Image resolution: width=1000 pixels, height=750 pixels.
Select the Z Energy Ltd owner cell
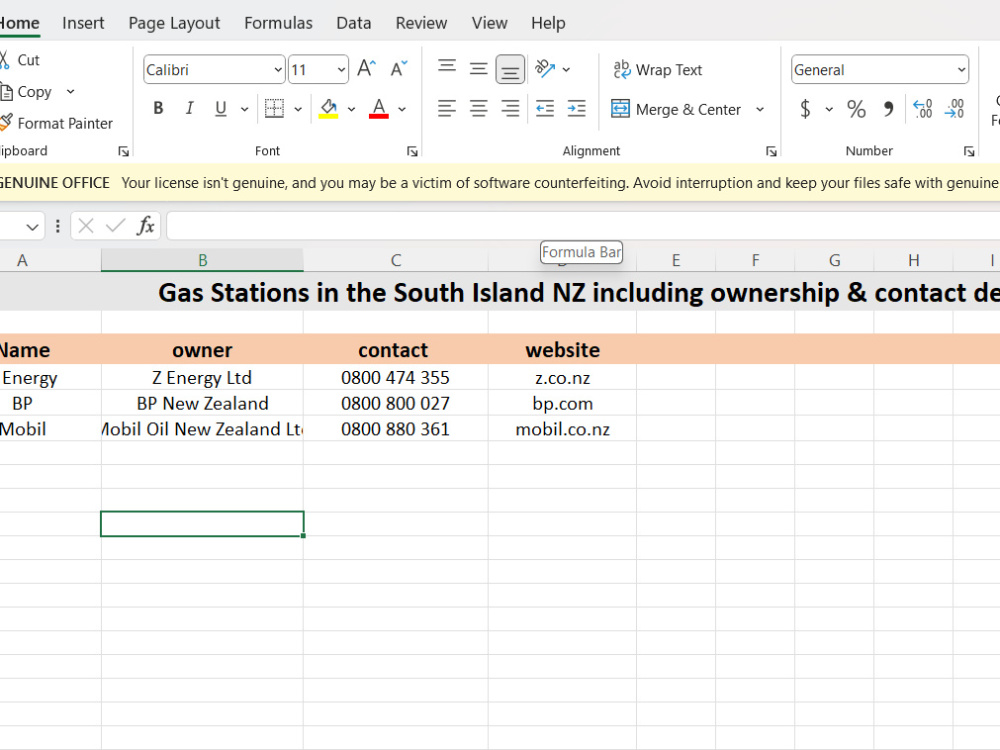(202, 378)
